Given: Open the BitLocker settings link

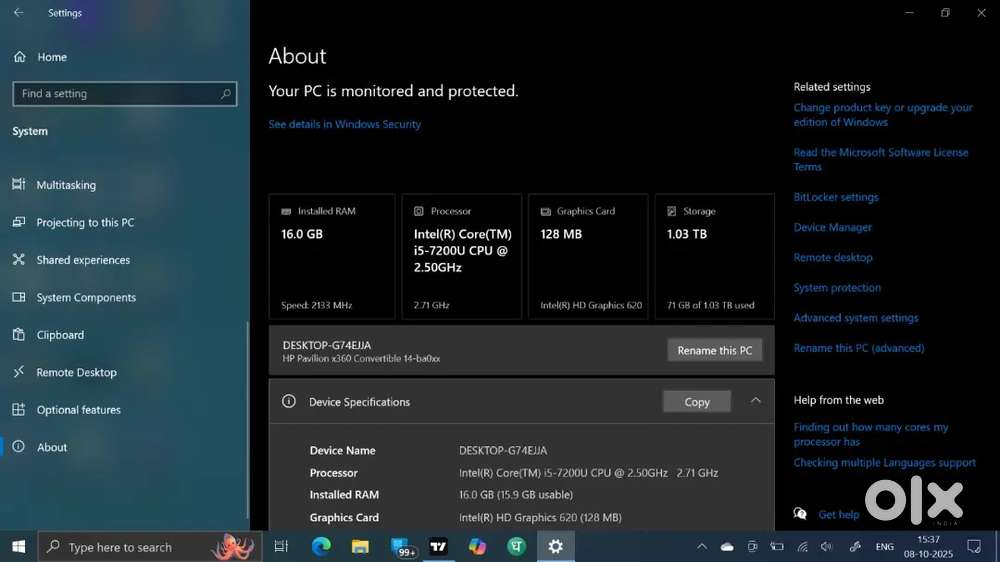Looking at the screenshot, I should pyautogui.click(x=835, y=197).
